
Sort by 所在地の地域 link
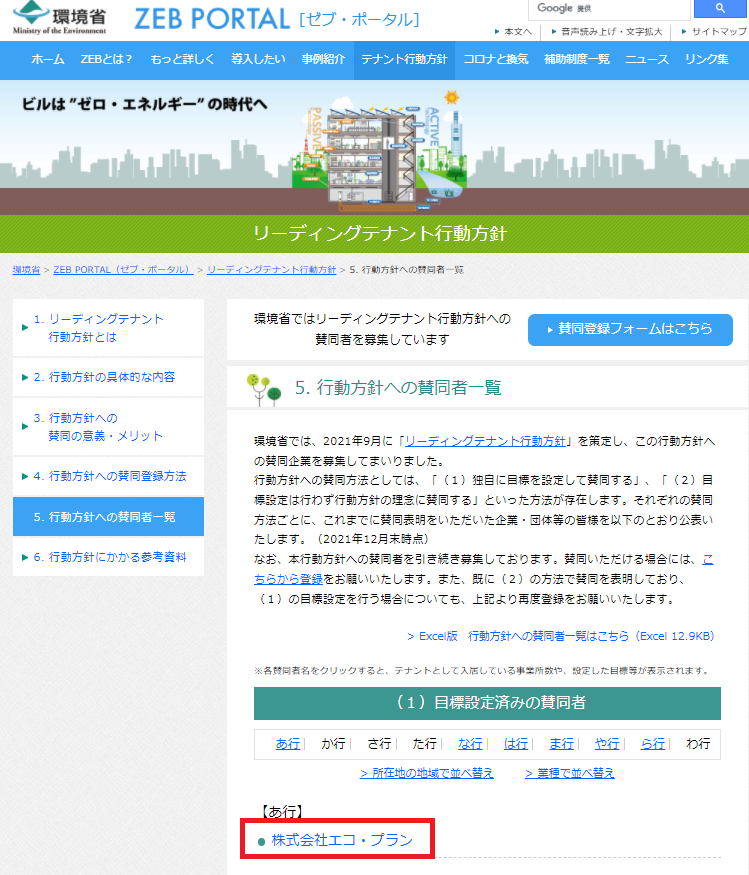pos(427,773)
